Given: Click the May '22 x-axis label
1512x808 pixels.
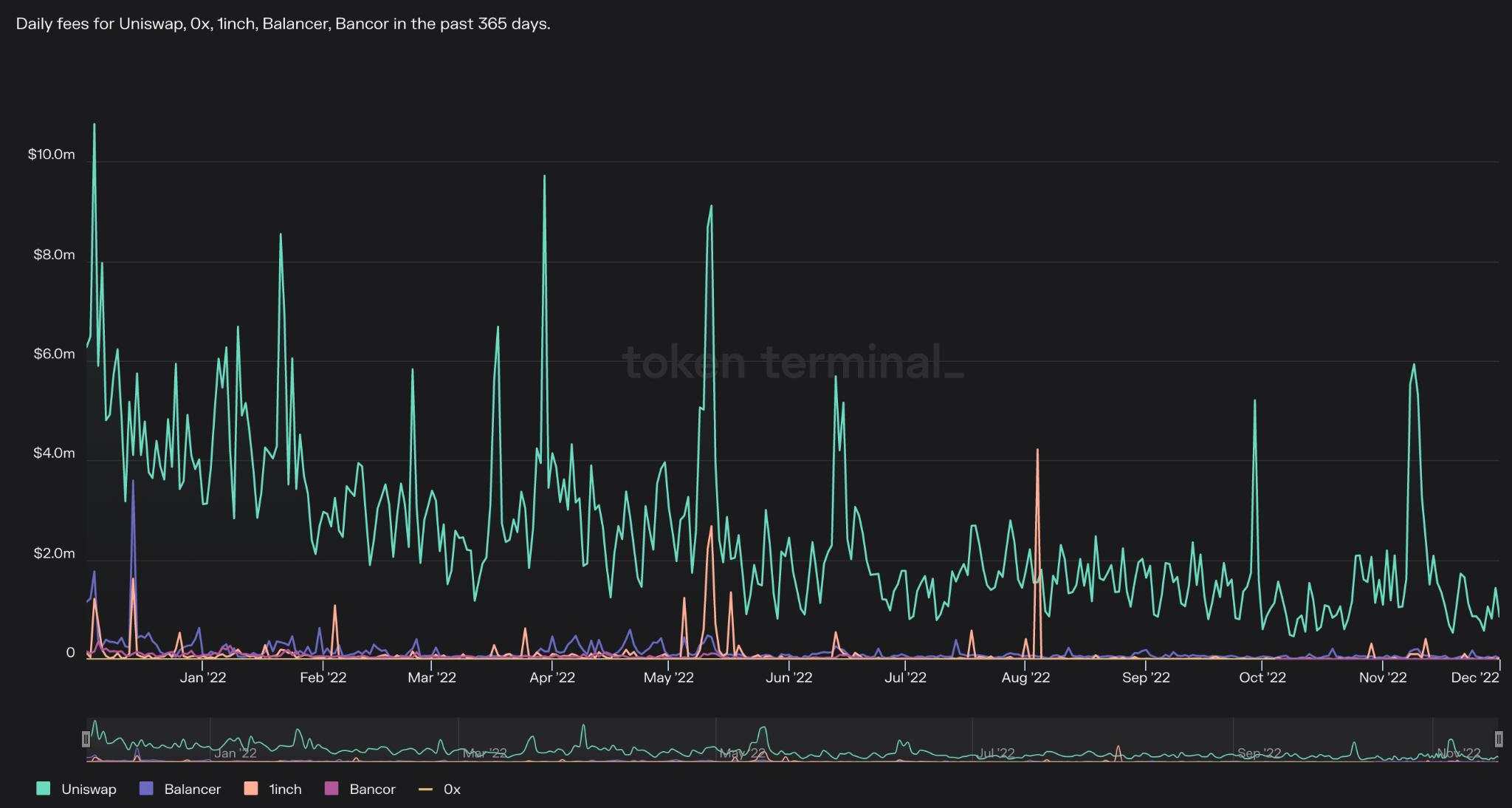Looking at the screenshot, I should point(669,678).
